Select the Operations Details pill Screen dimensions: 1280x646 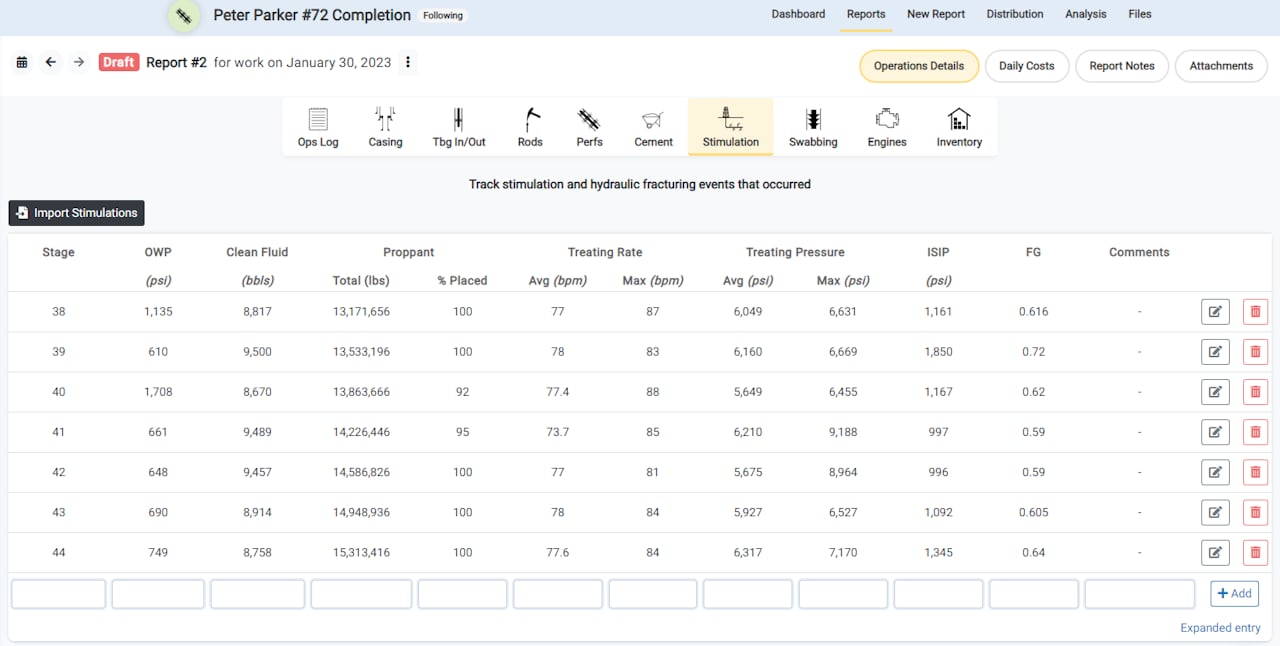(x=919, y=66)
